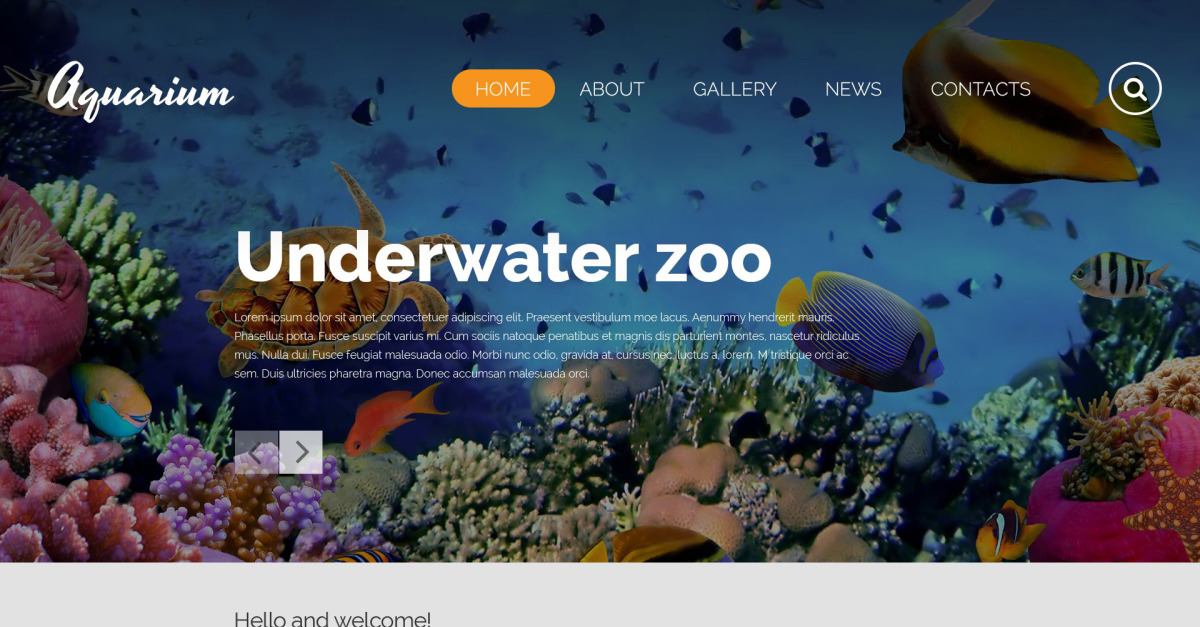
Task: Click the Hello and welcome heading
Action: 332,619
